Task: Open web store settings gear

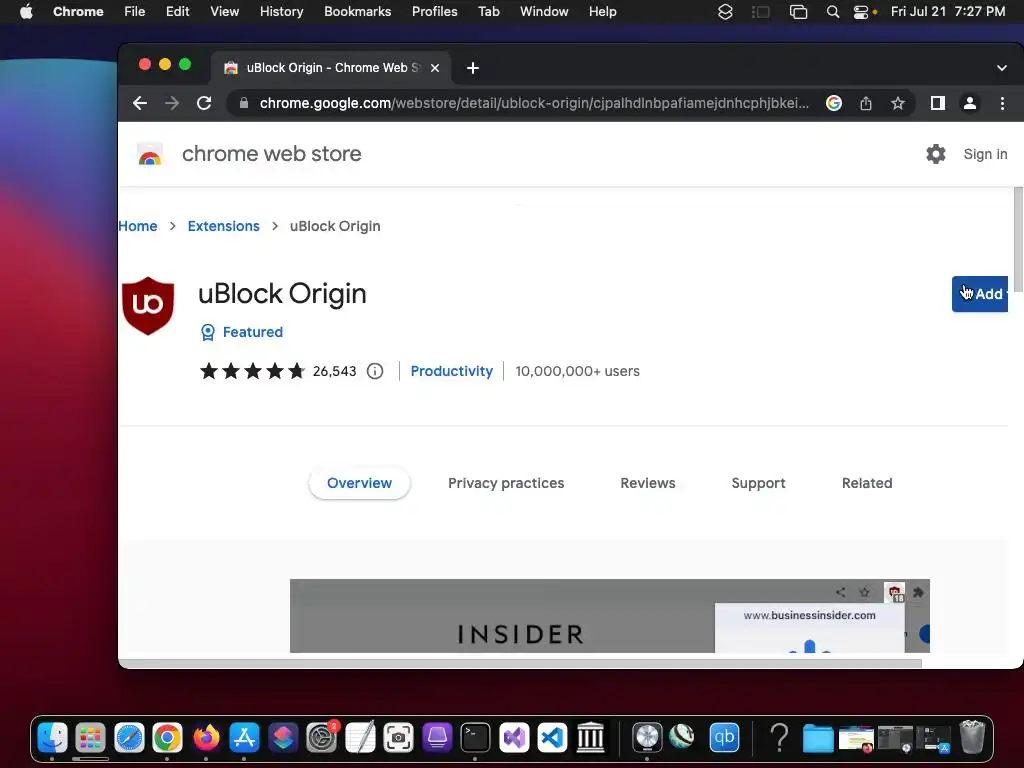Action: click(936, 154)
